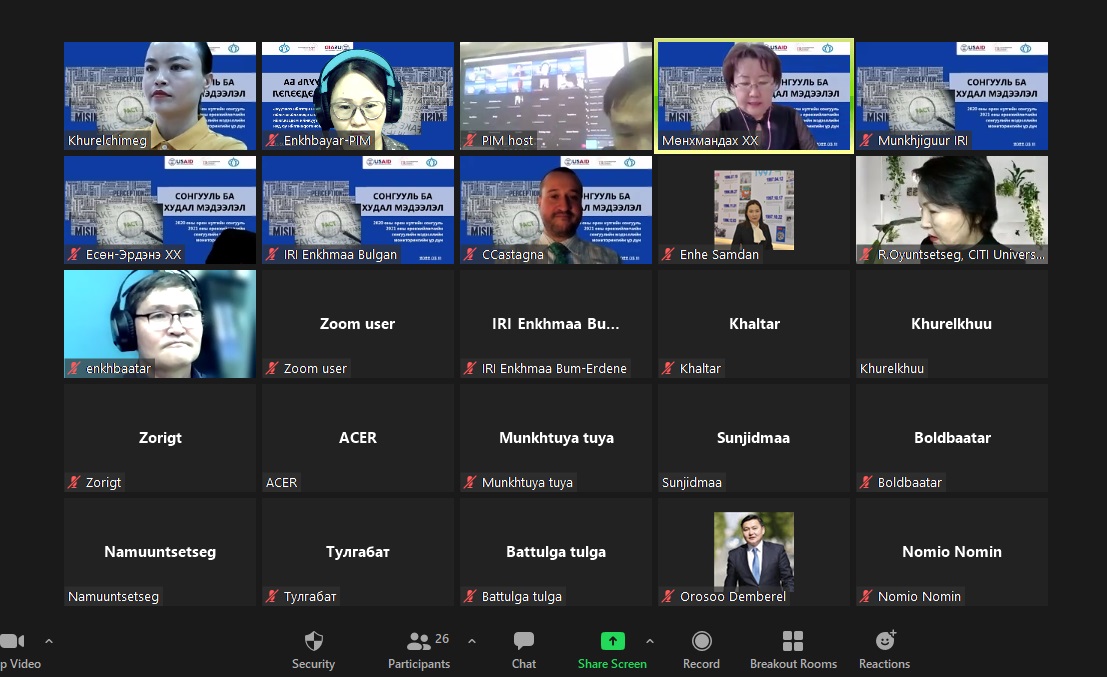
Task: Expand the Share Screen options arrow
Action: point(650,641)
